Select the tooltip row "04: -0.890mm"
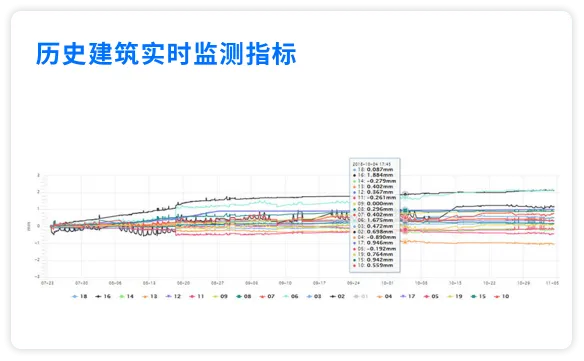Viewport: 584px width, 361px height. 374,237
